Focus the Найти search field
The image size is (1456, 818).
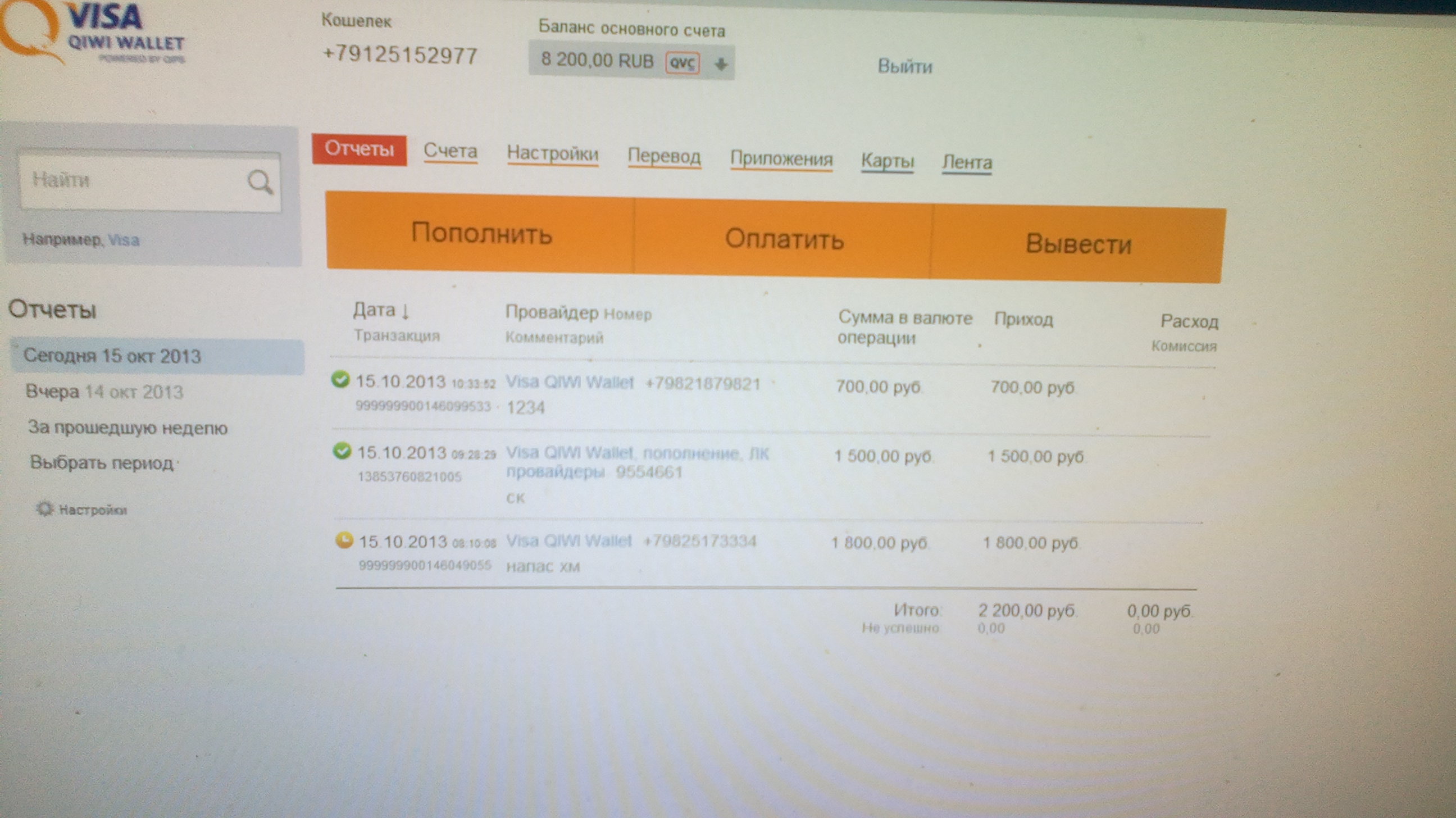[150, 181]
